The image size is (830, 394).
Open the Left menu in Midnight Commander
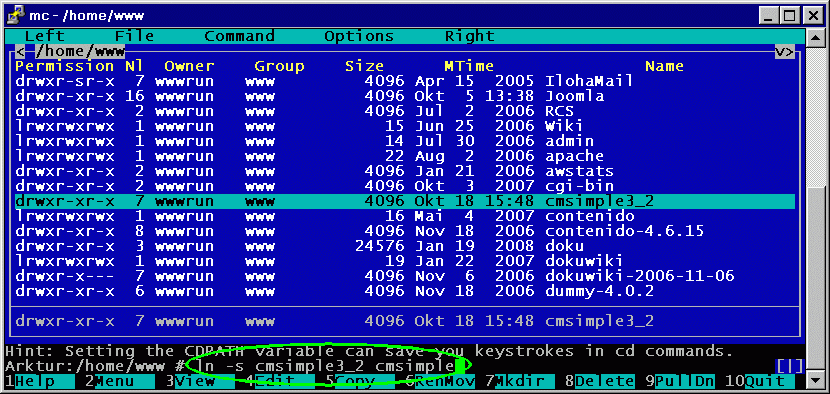[x=44, y=36]
